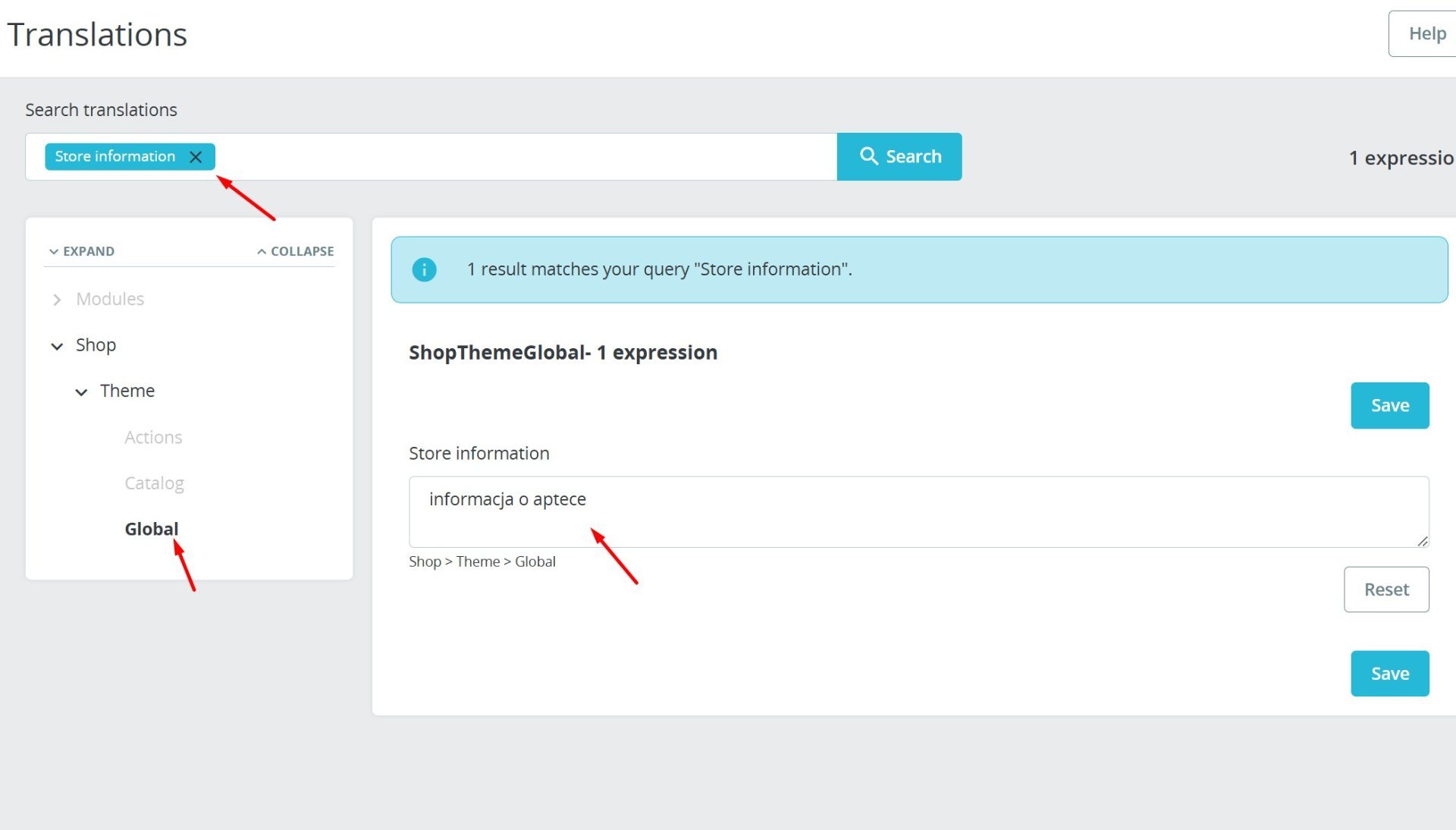Open the Modules tree item
Screen dimensions: 1456x830
(x=110, y=299)
